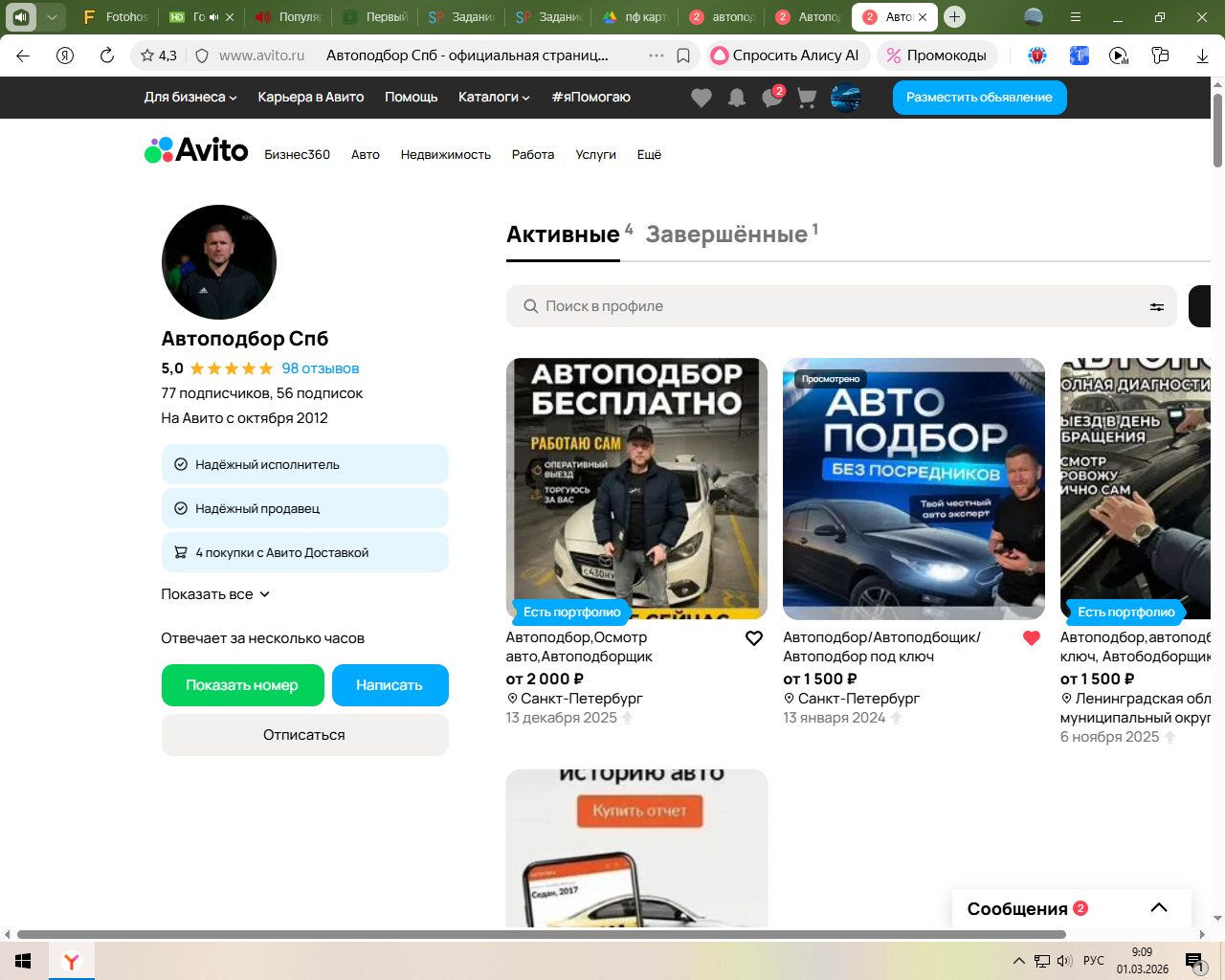Open the #яПомогаю link
1225x980 pixels.
tap(590, 98)
